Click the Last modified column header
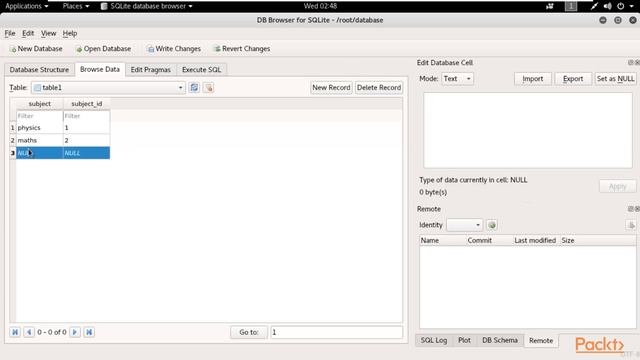The height and width of the screenshot is (360, 640). [536, 240]
